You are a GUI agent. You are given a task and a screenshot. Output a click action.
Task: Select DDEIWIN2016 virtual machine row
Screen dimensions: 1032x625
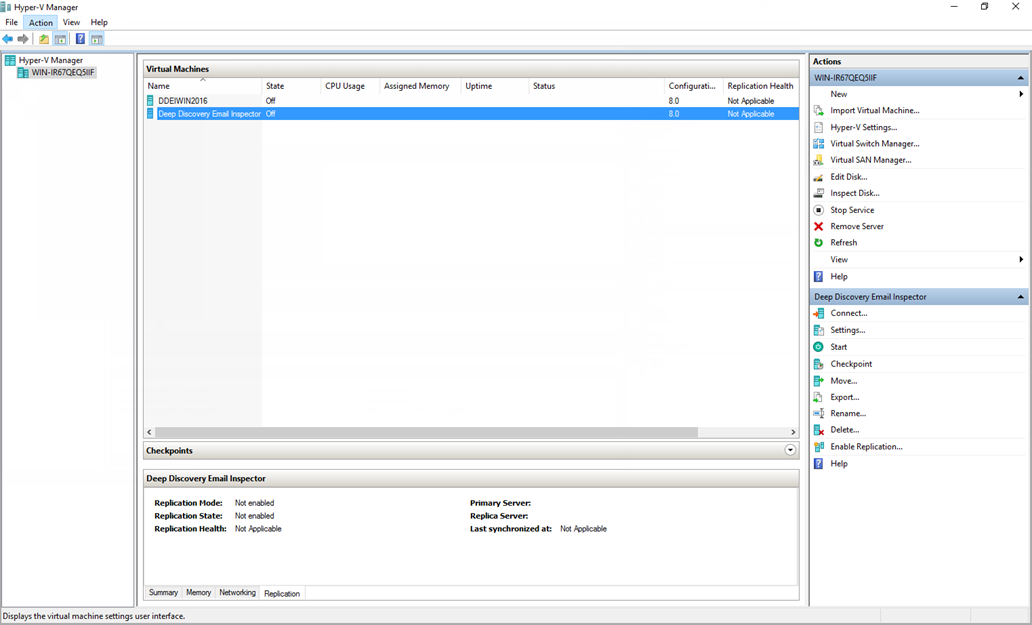185,101
